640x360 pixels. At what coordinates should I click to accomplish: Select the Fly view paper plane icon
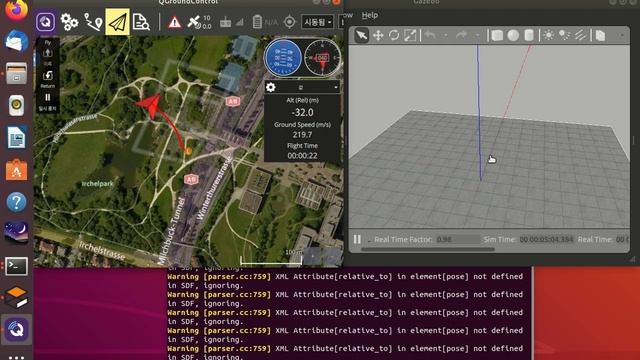[x=118, y=22]
